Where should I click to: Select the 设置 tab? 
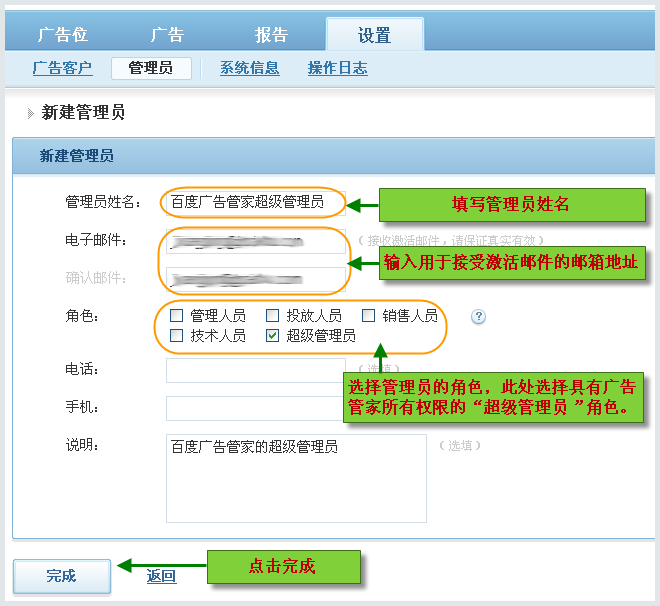[x=375, y=35]
